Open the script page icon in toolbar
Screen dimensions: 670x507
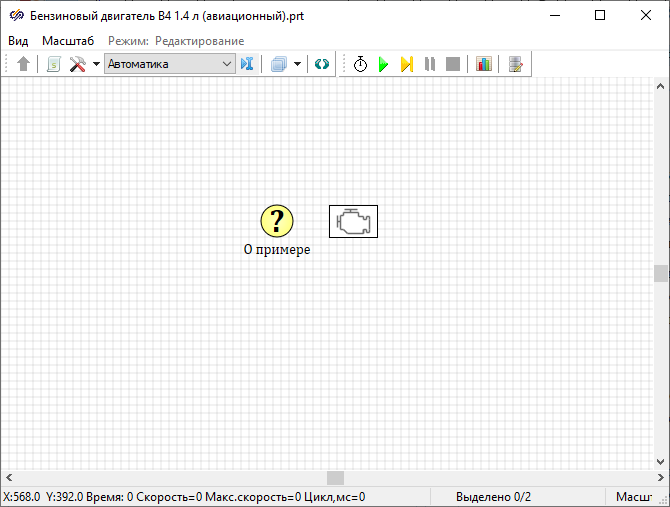pyautogui.click(x=54, y=64)
